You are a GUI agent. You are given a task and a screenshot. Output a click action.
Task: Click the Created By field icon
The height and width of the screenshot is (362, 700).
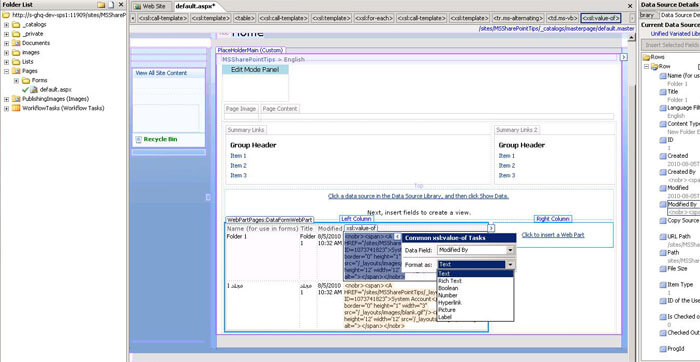pos(663,172)
